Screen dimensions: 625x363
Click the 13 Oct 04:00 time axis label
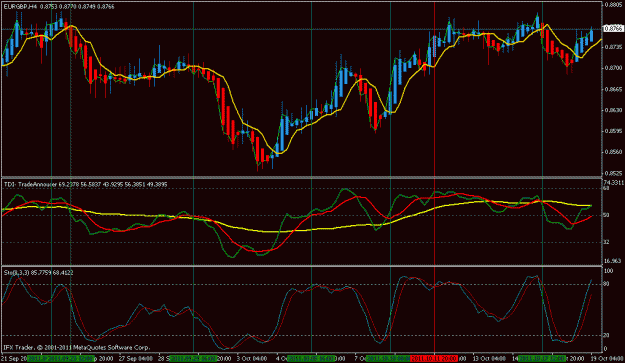click(x=489, y=359)
